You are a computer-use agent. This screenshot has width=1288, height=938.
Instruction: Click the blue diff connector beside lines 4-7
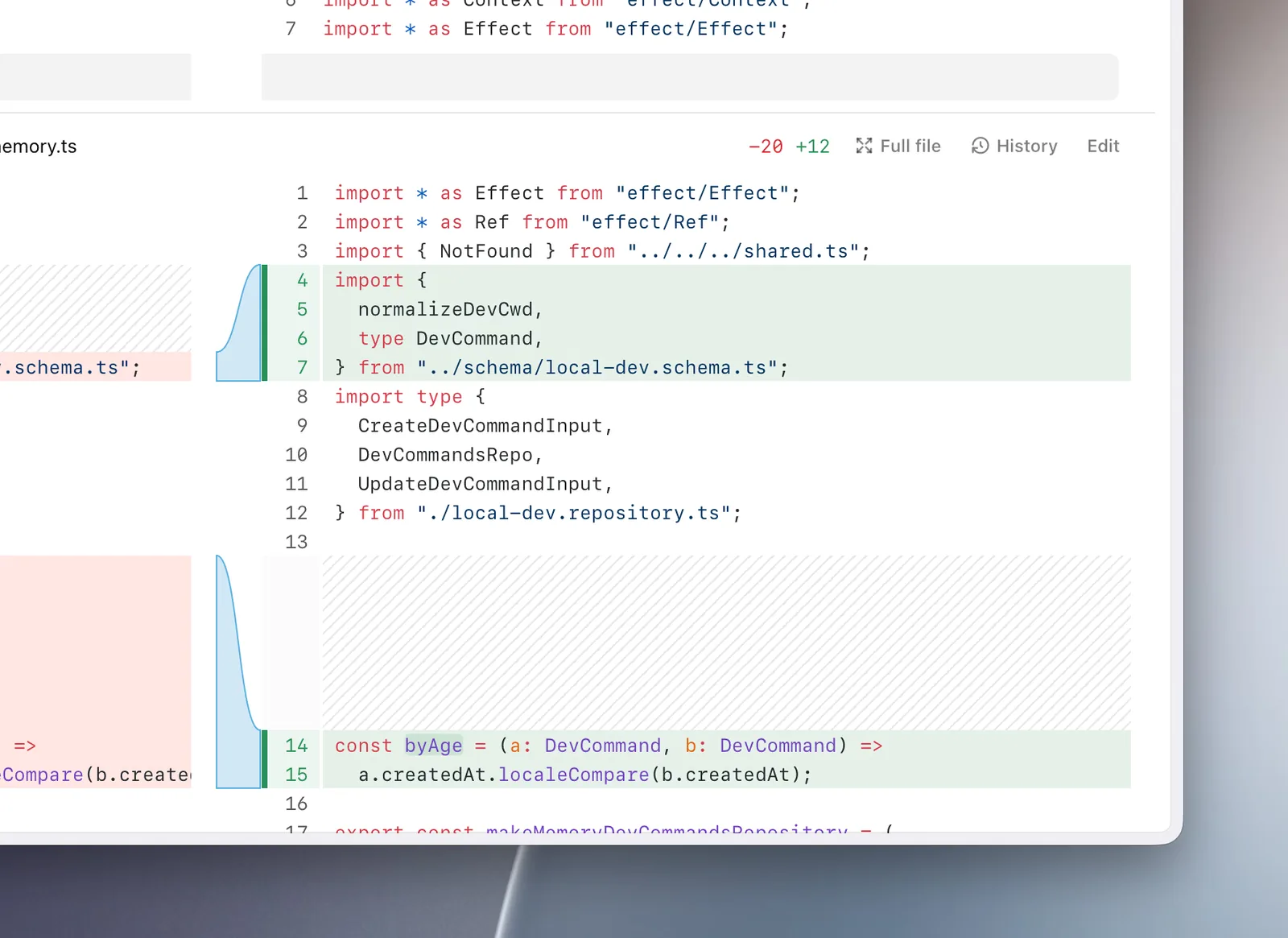[239, 323]
